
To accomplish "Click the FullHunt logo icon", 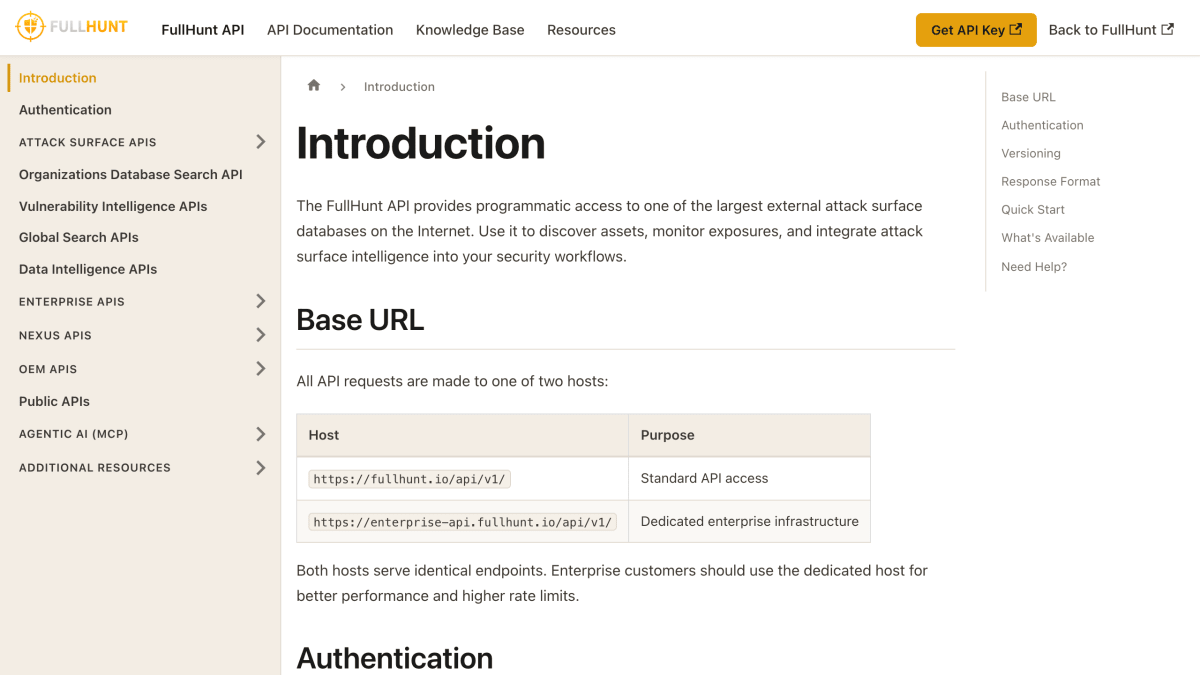I will (x=30, y=27).
